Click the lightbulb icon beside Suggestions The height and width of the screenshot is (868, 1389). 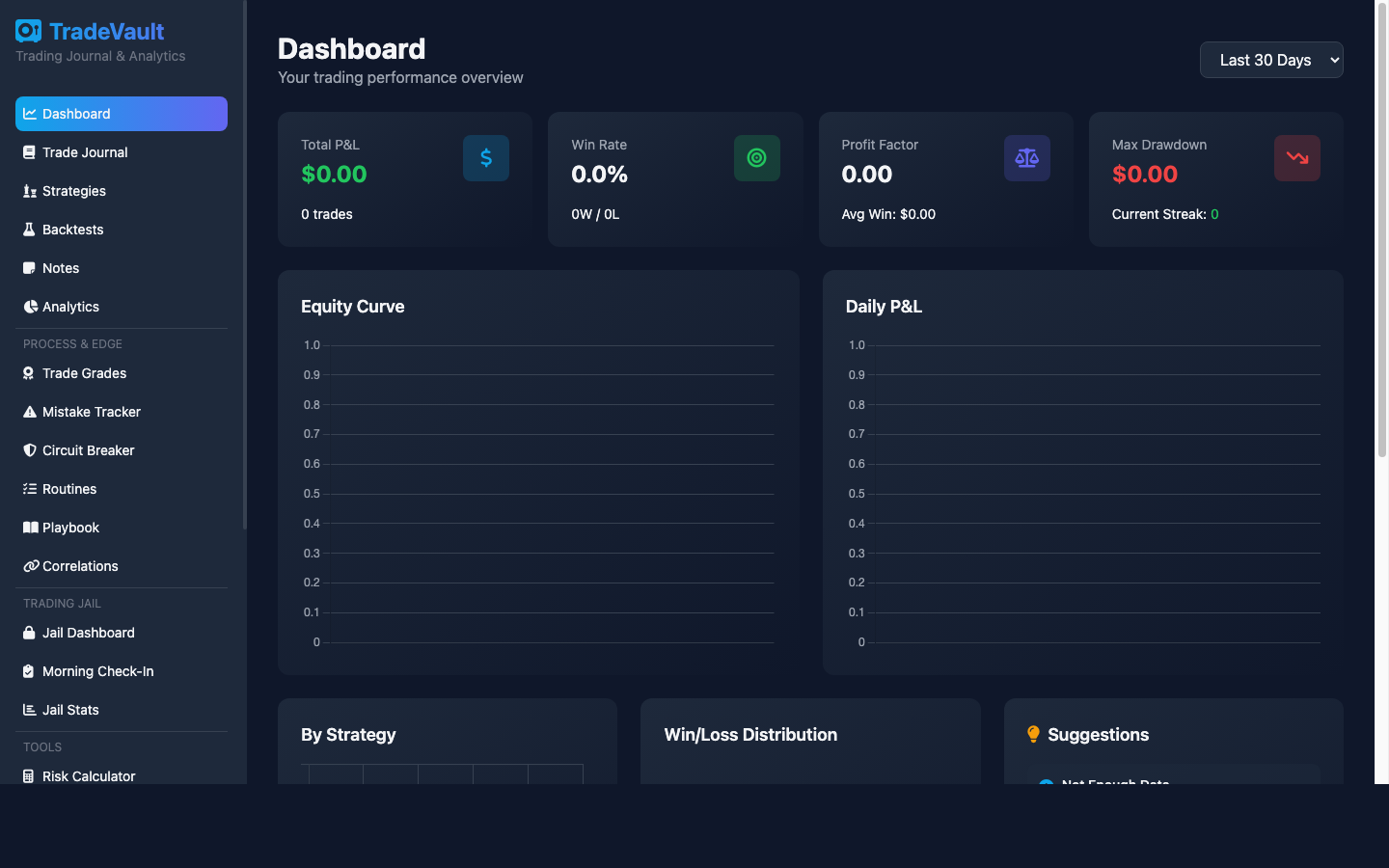tap(1034, 733)
